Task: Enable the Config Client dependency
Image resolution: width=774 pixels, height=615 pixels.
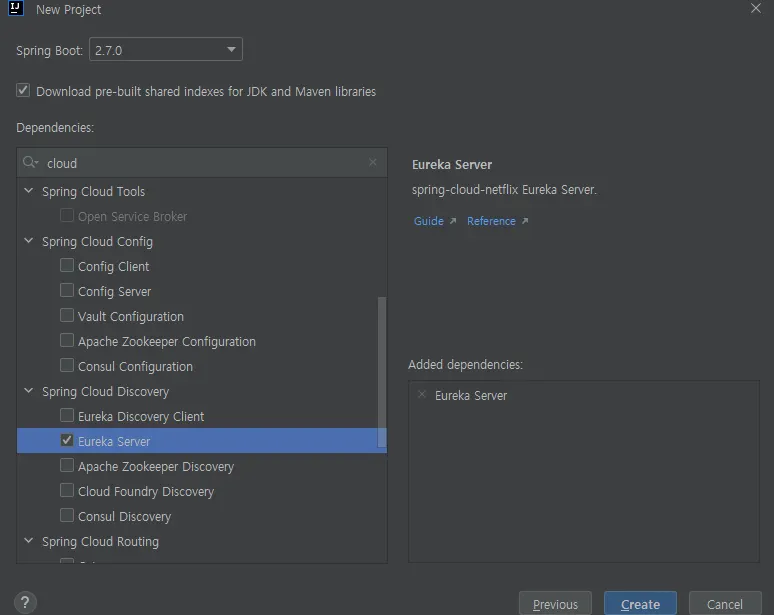Action: pos(67,266)
